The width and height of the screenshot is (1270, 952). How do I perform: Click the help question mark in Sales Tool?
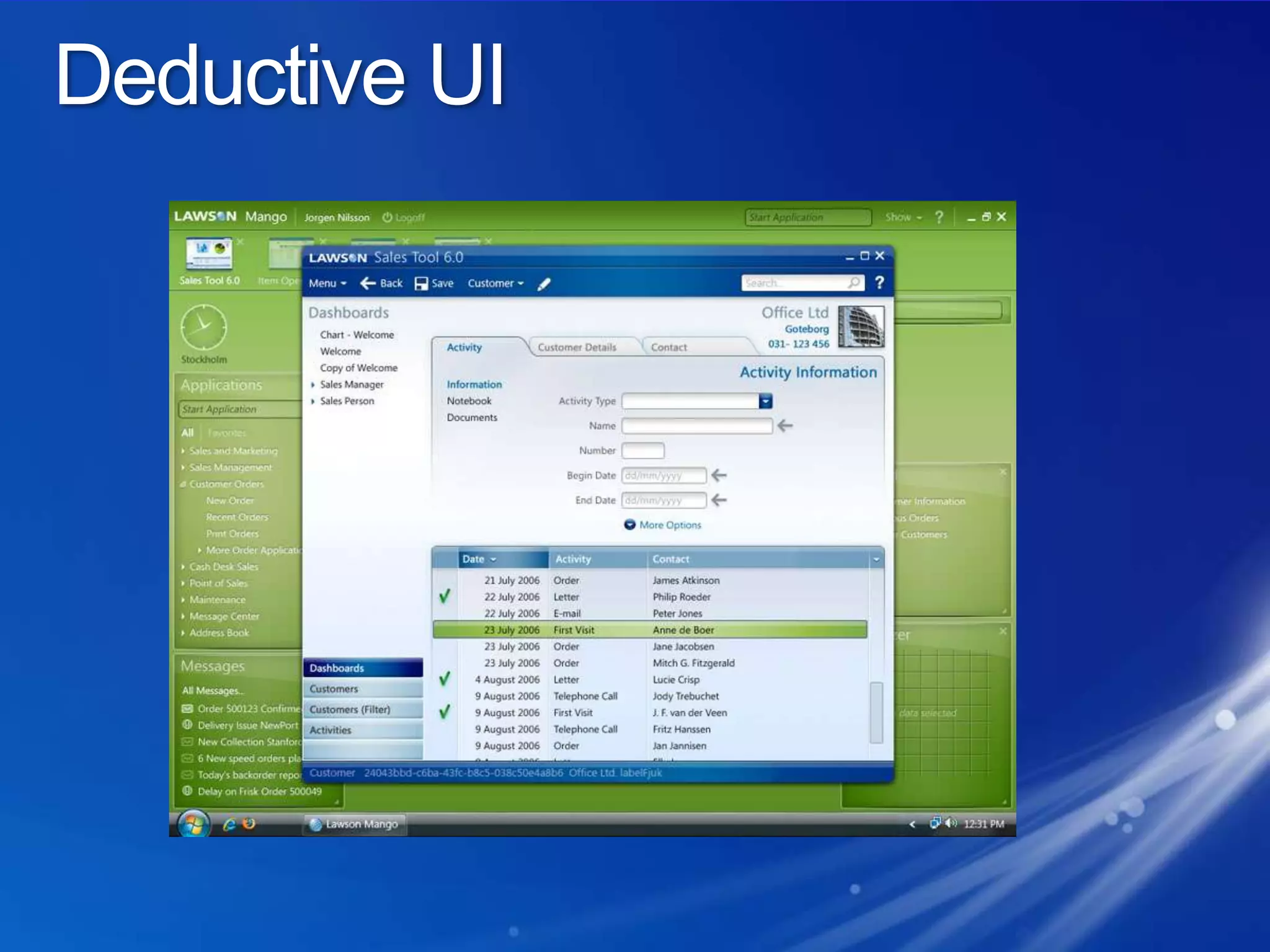click(x=879, y=283)
